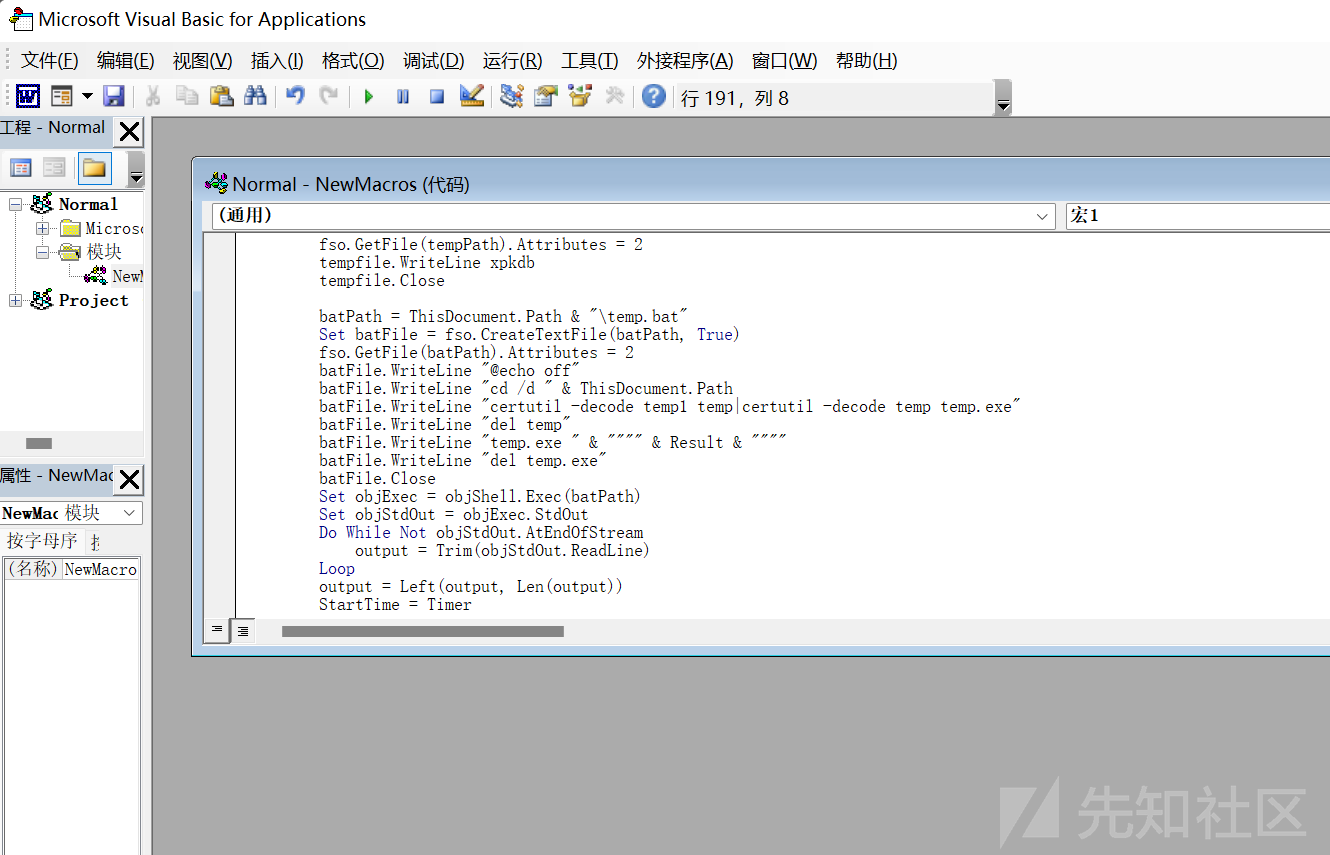Collapse the Normal project tree node
The image size is (1330, 855).
[x=15, y=204]
